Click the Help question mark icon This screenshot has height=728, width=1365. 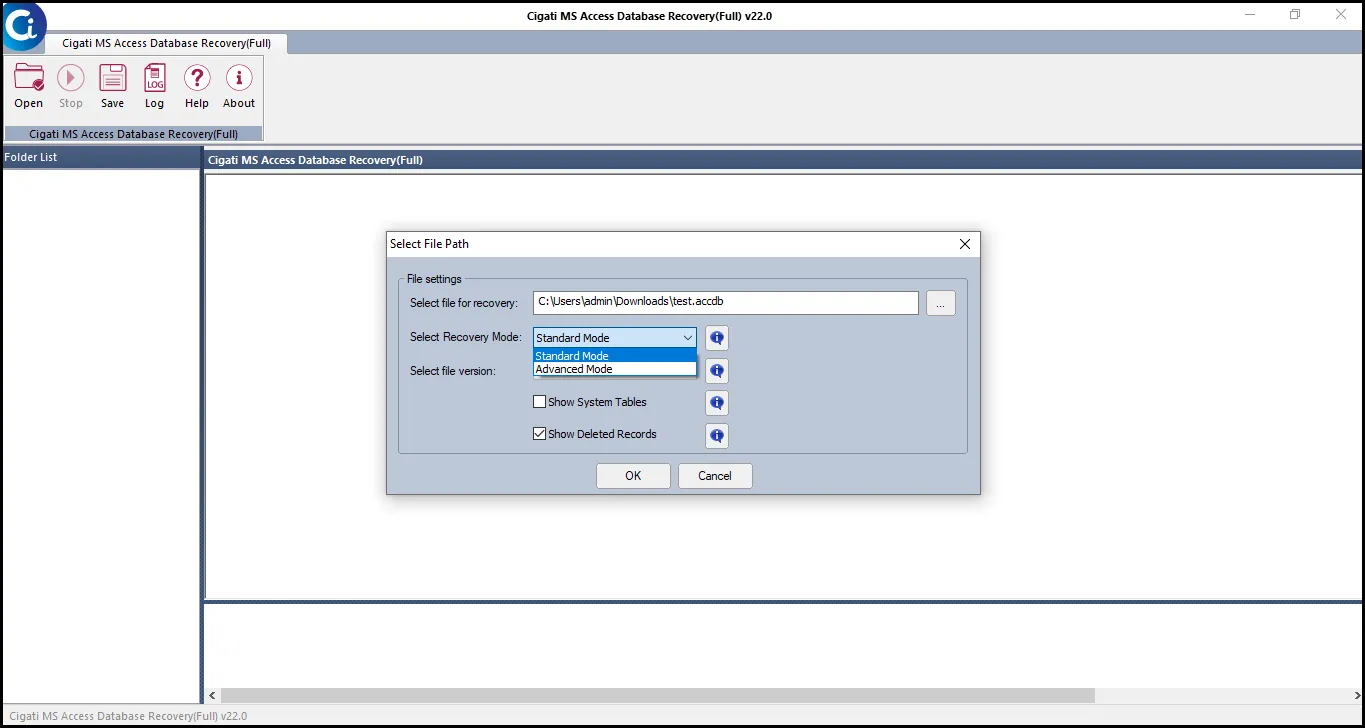(197, 79)
